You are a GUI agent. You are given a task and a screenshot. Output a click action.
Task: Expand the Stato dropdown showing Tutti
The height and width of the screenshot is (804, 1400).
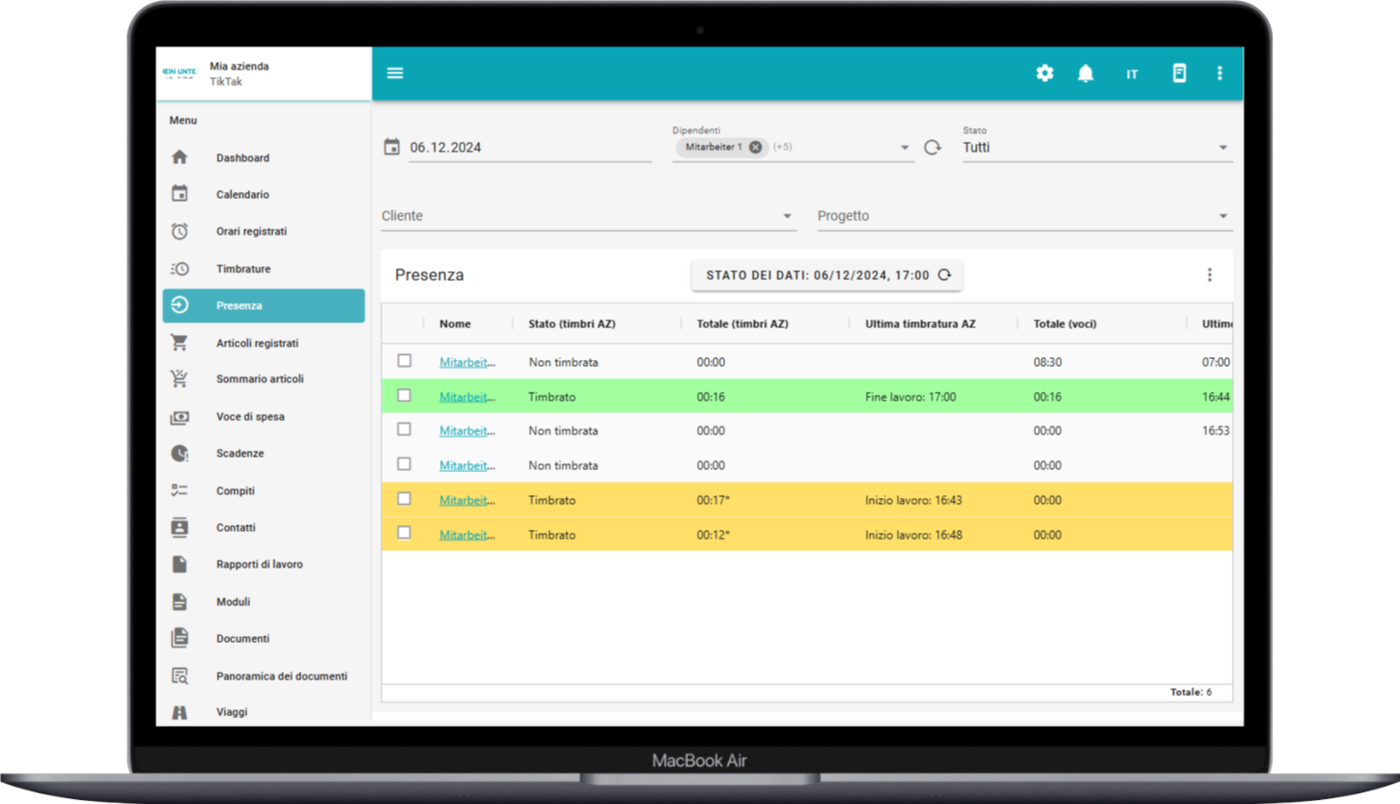(x=1096, y=147)
